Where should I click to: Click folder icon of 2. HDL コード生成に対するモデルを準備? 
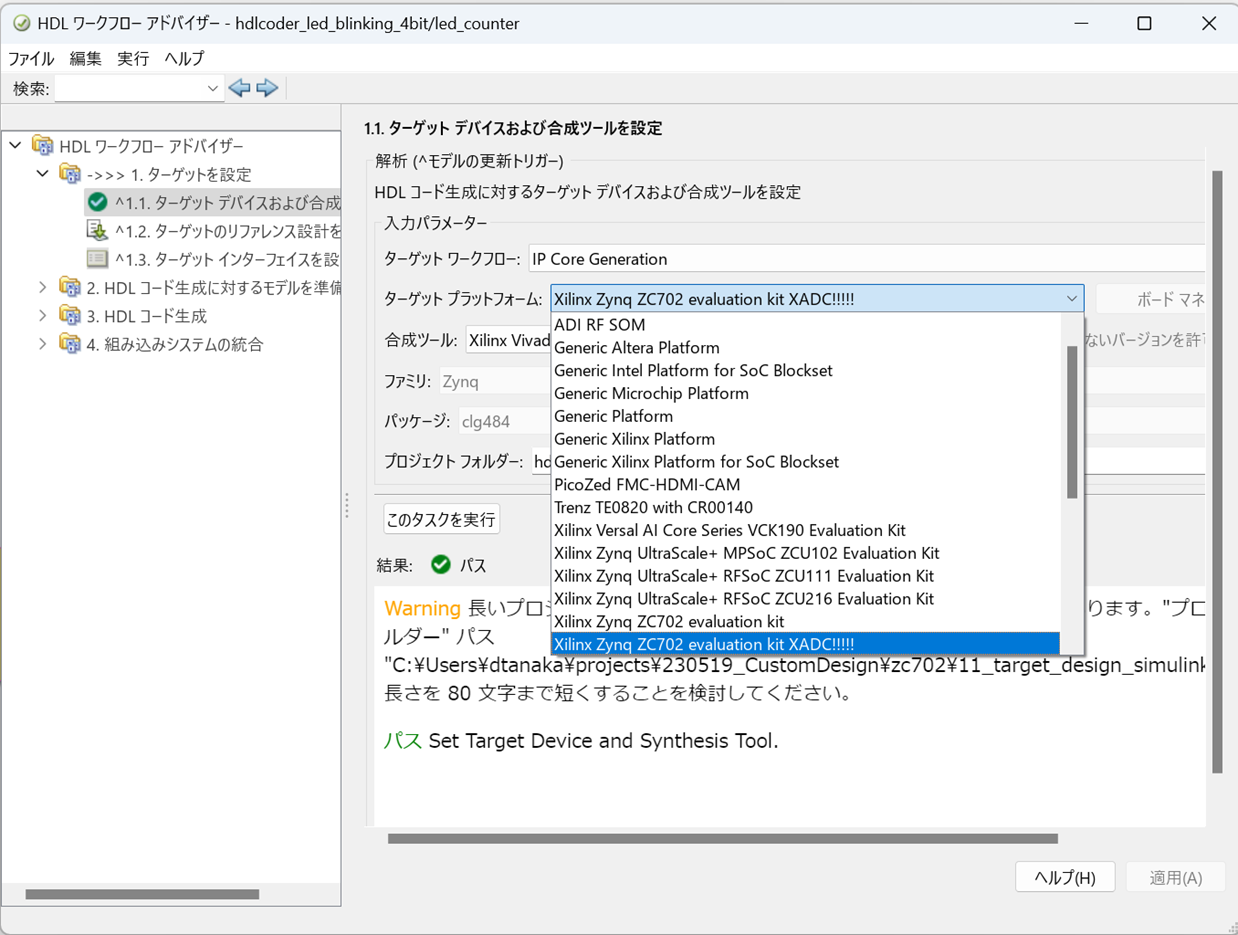pyautogui.click(x=70, y=287)
